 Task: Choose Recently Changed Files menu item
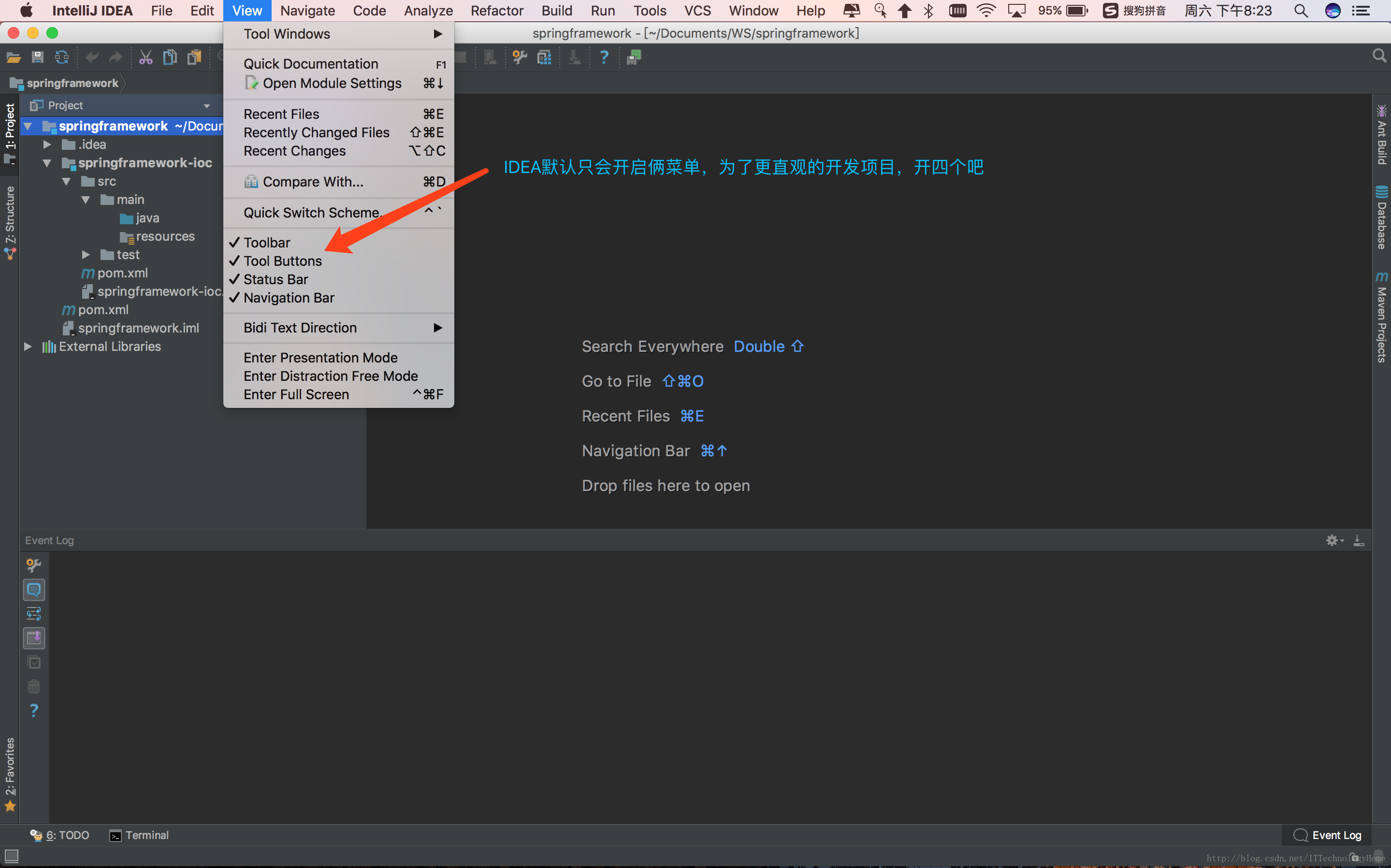tap(339, 132)
